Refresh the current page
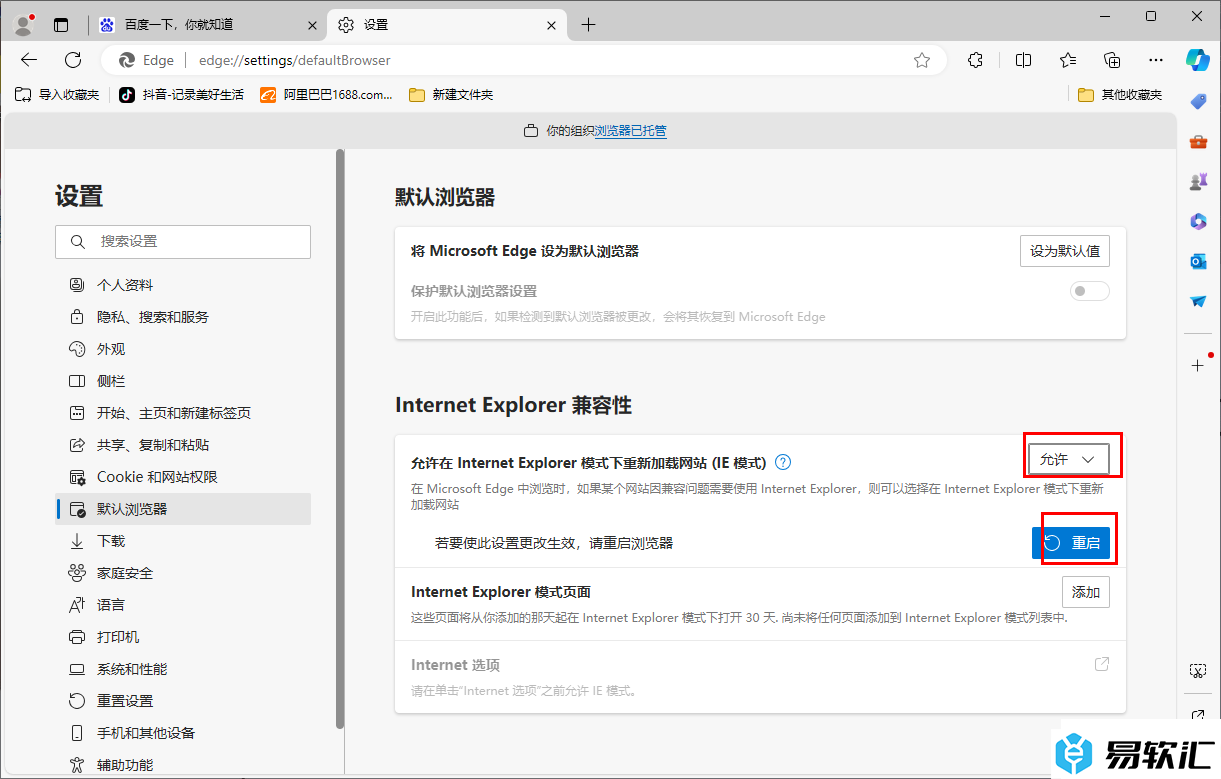Viewport: 1221px width, 779px height. click(73, 60)
